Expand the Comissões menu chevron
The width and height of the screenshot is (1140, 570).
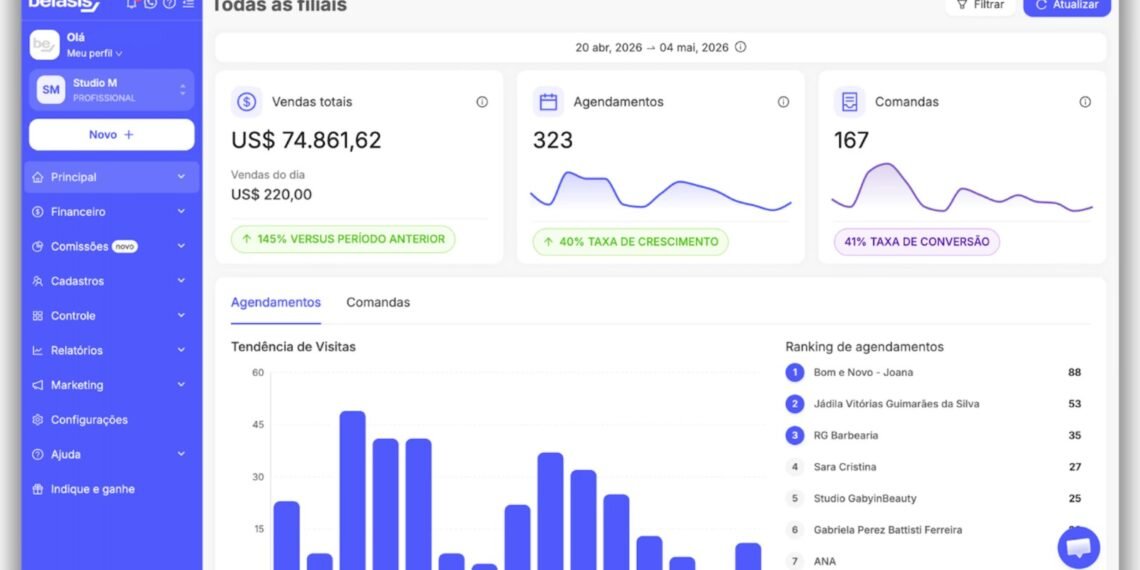(181, 246)
